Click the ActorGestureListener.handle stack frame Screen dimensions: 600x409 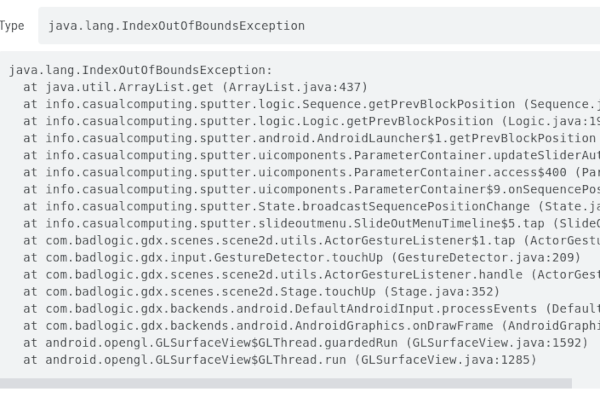(x=311, y=275)
